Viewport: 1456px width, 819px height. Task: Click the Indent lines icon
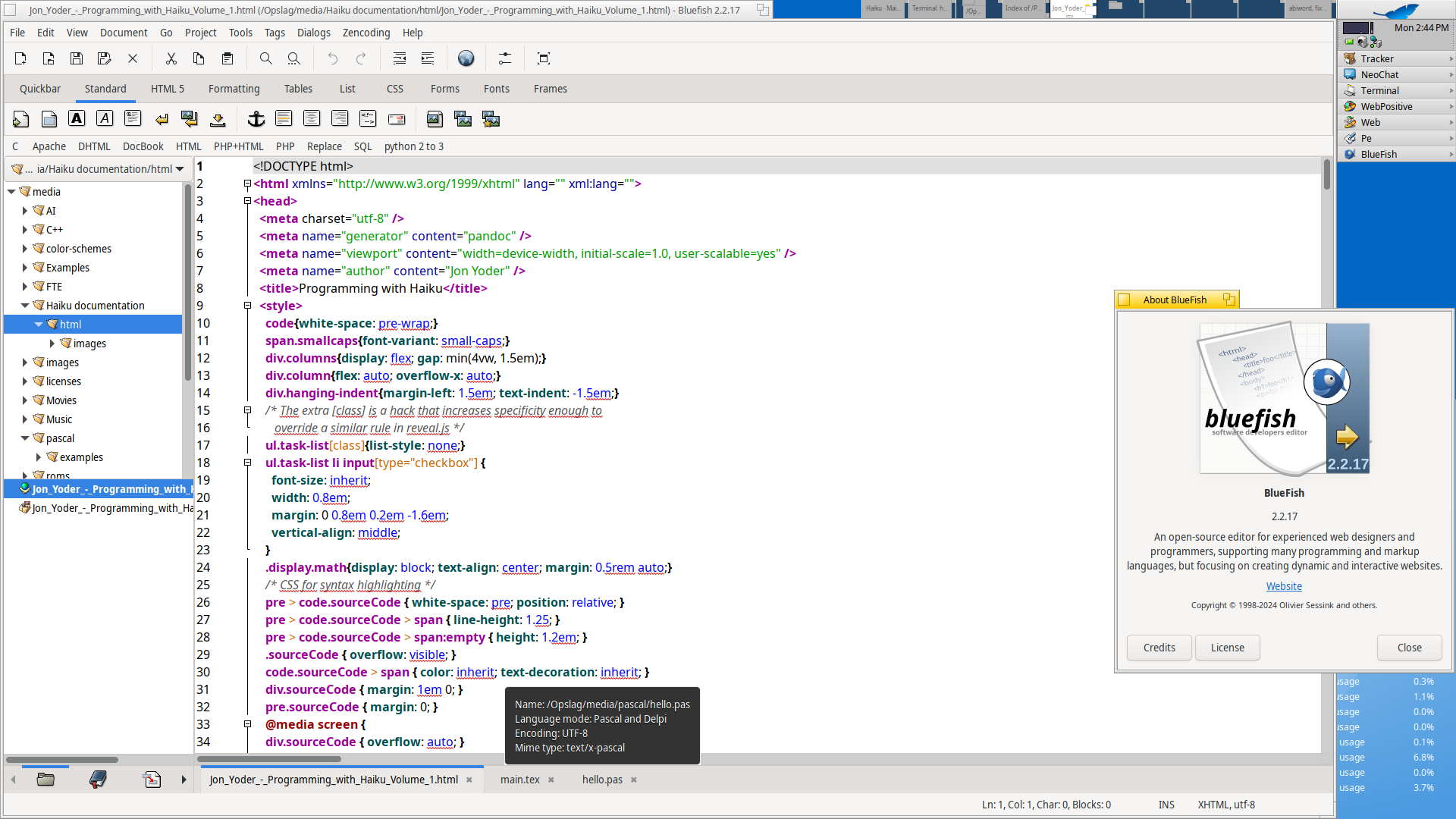(x=428, y=58)
